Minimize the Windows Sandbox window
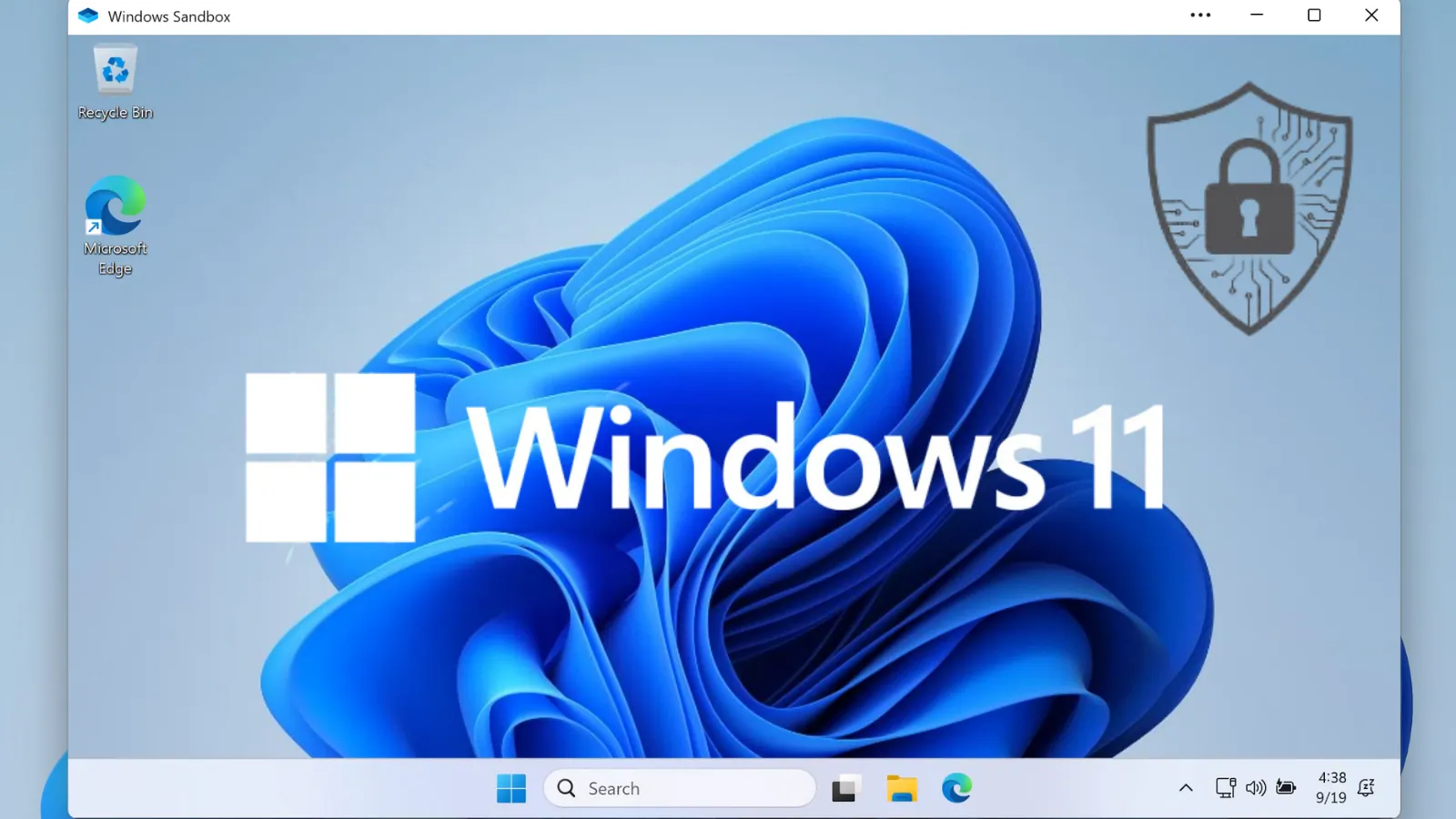This screenshot has height=819, width=1456. click(x=1257, y=15)
